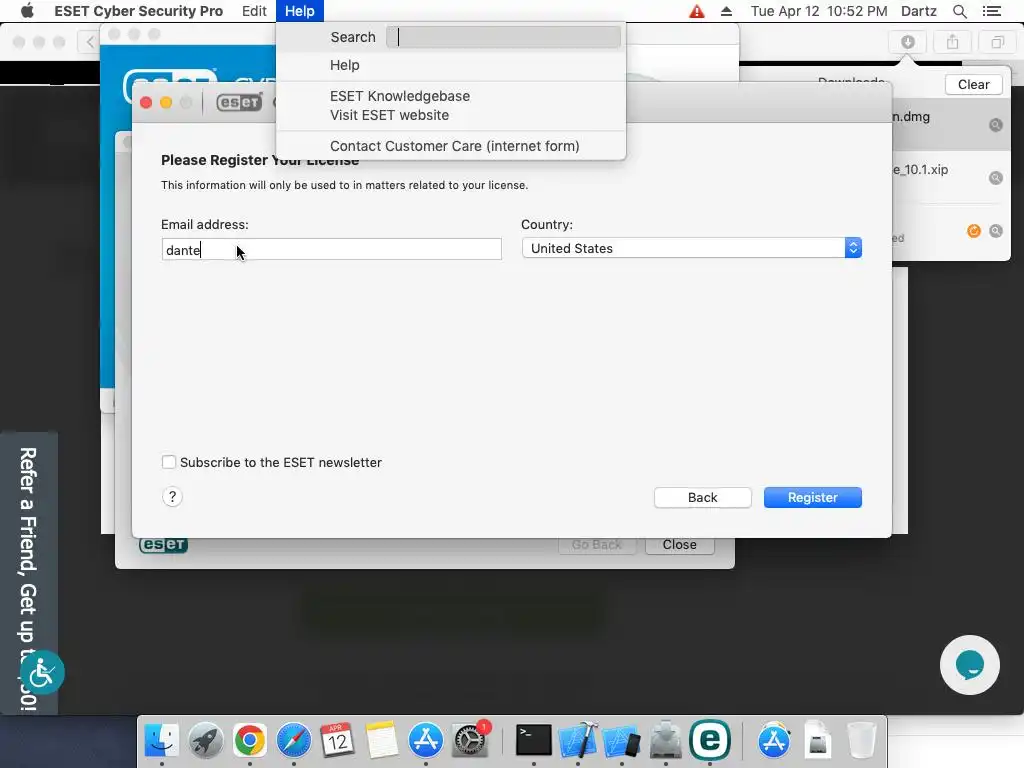Click the menu bar date and time
Screen dimensions: 1024x768
[x=819, y=11]
